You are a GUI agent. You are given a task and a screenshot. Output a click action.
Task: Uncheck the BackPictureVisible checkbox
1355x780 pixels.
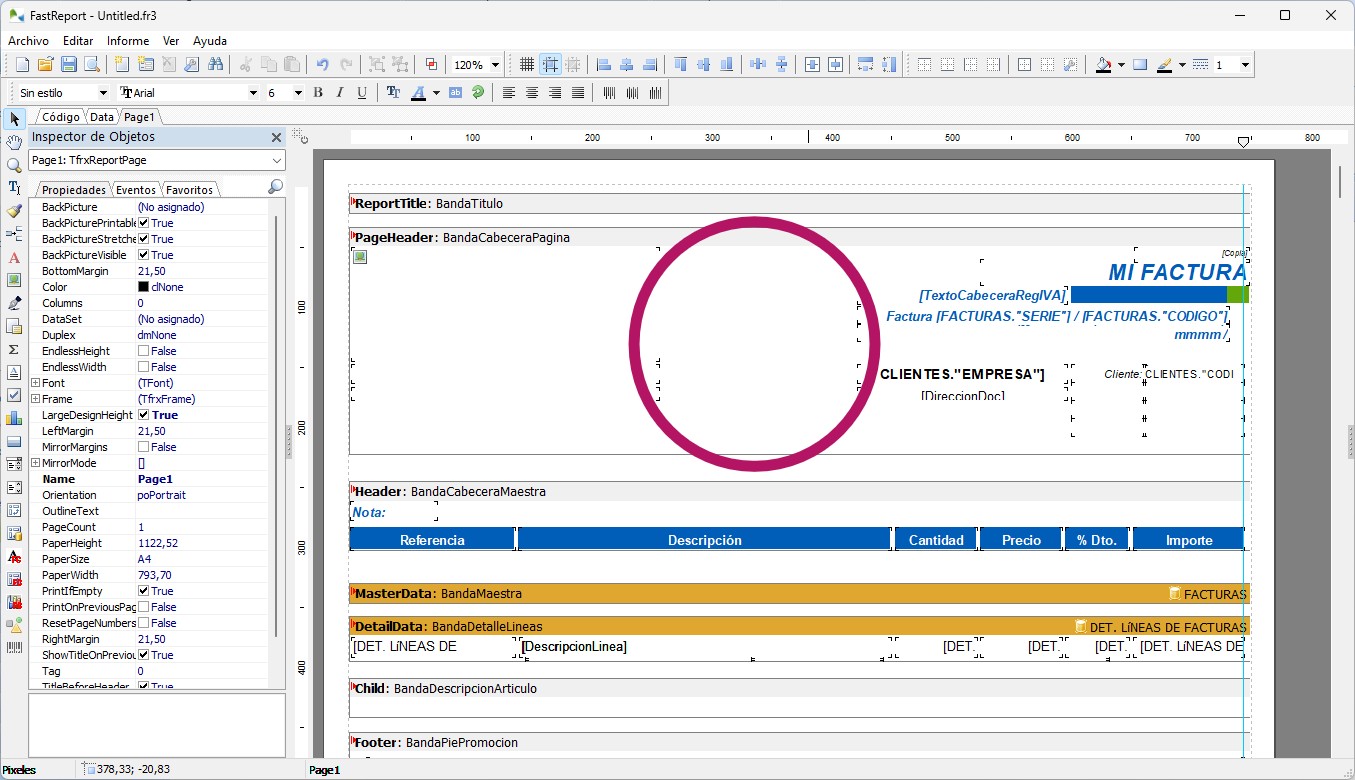(144, 255)
